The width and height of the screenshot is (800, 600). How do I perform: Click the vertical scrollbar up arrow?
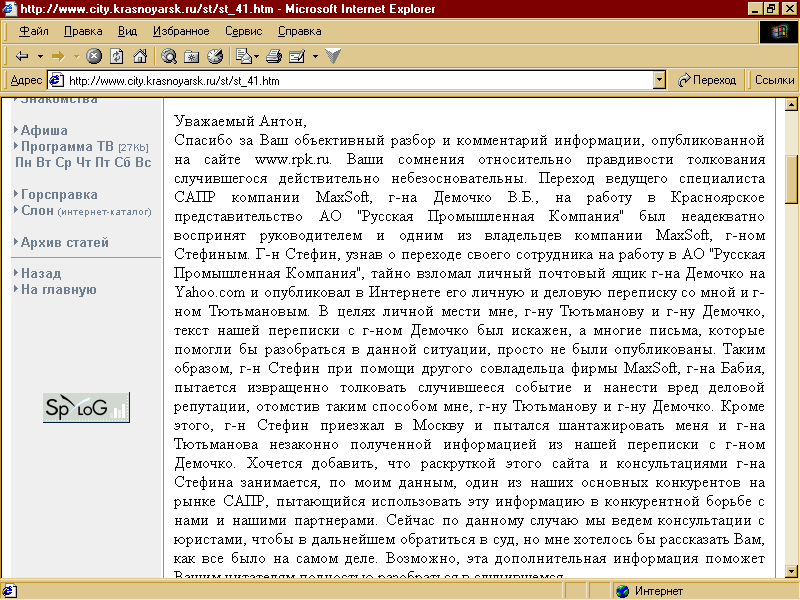coord(791,105)
